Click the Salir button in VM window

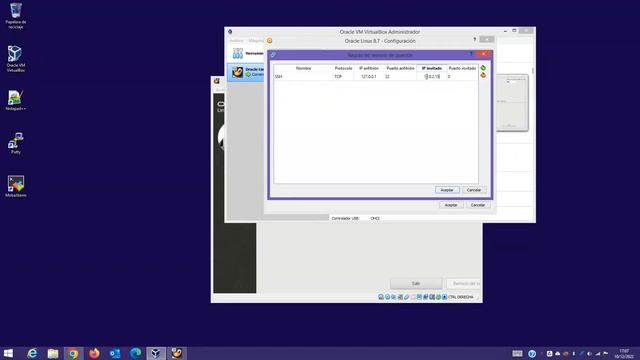(x=416, y=283)
